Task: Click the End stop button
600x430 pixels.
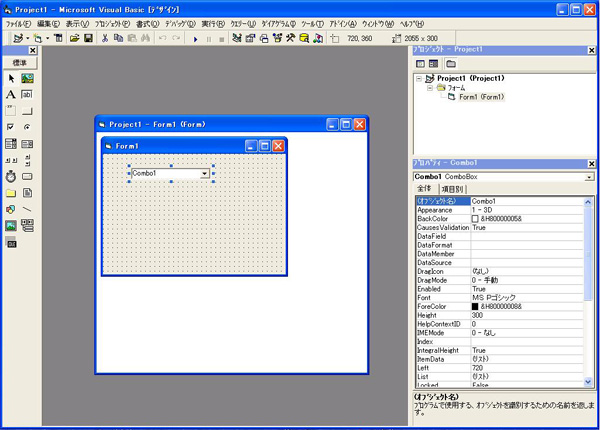Action: click(x=222, y=39)
